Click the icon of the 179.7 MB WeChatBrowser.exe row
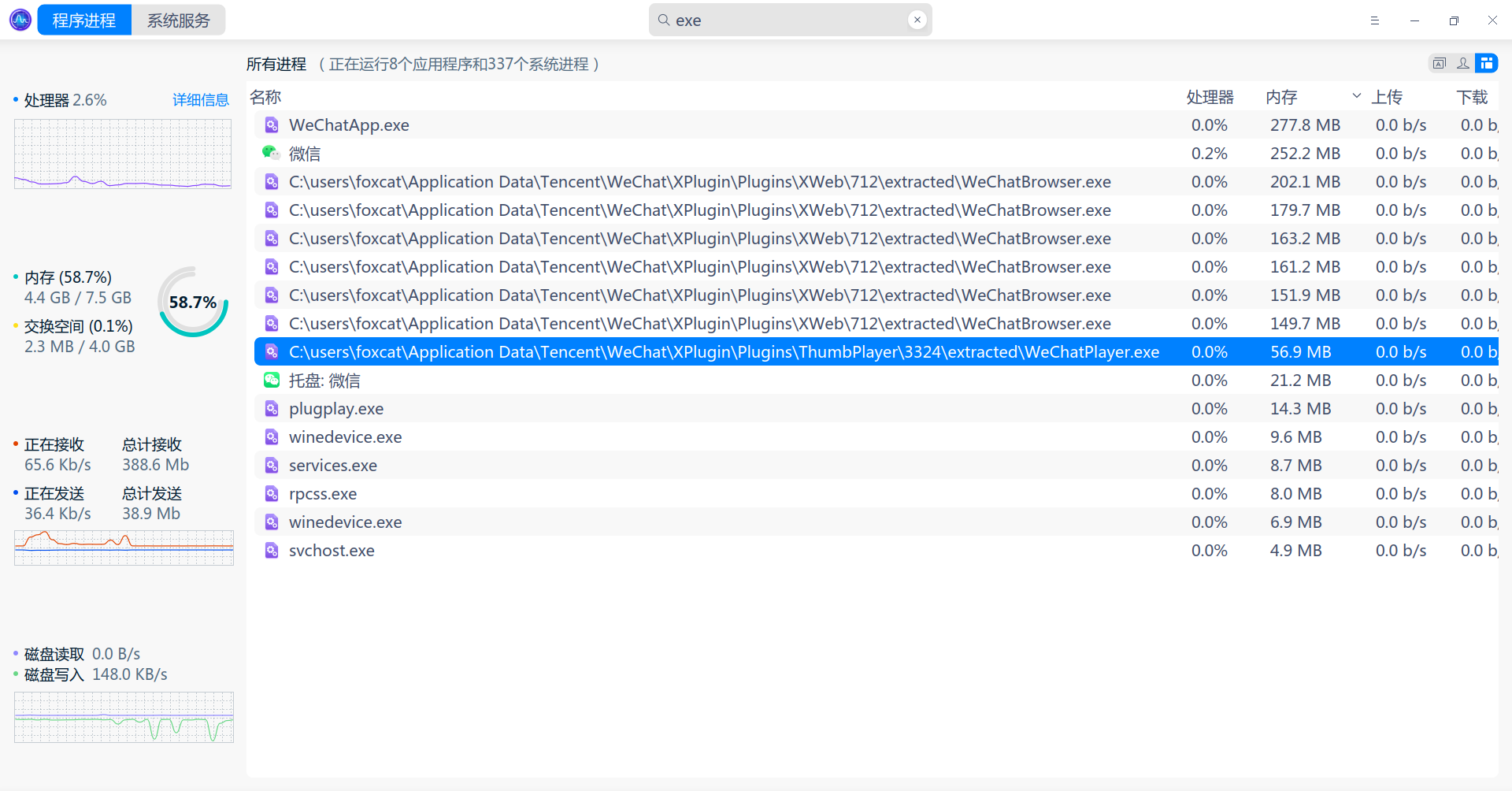 [x=272, y=210]
